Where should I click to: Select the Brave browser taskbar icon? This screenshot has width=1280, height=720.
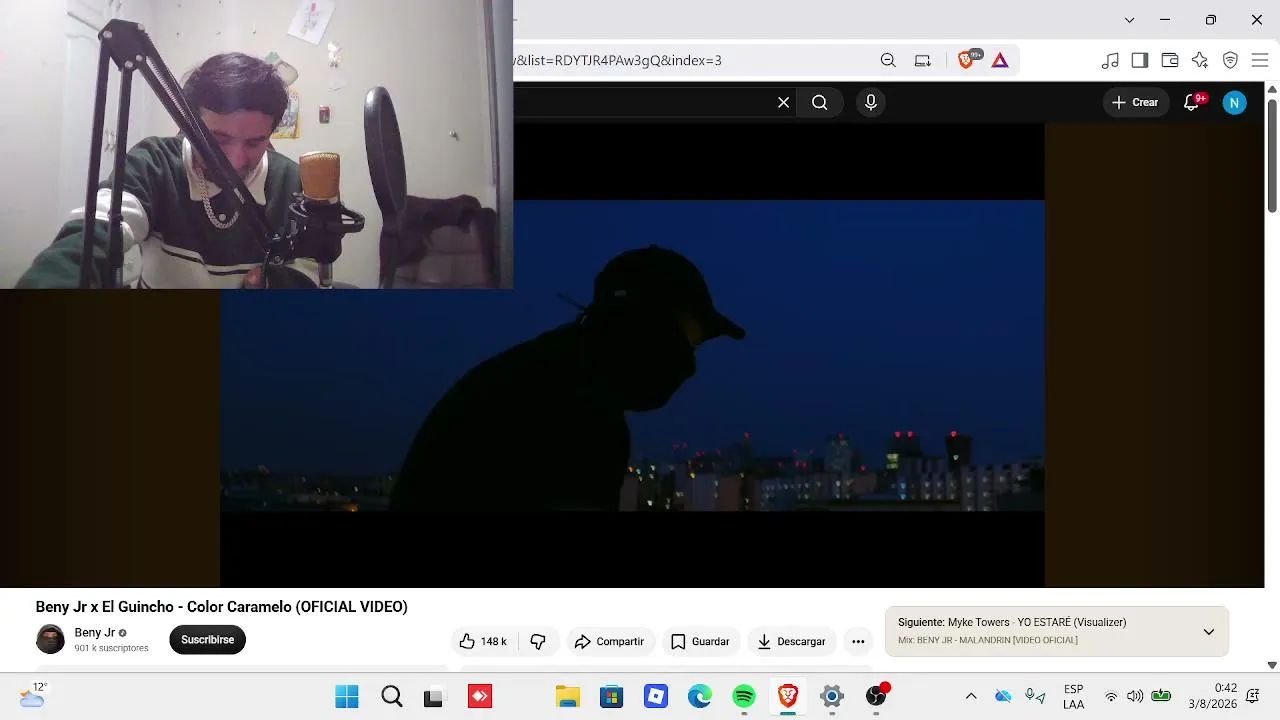[788, 696]
